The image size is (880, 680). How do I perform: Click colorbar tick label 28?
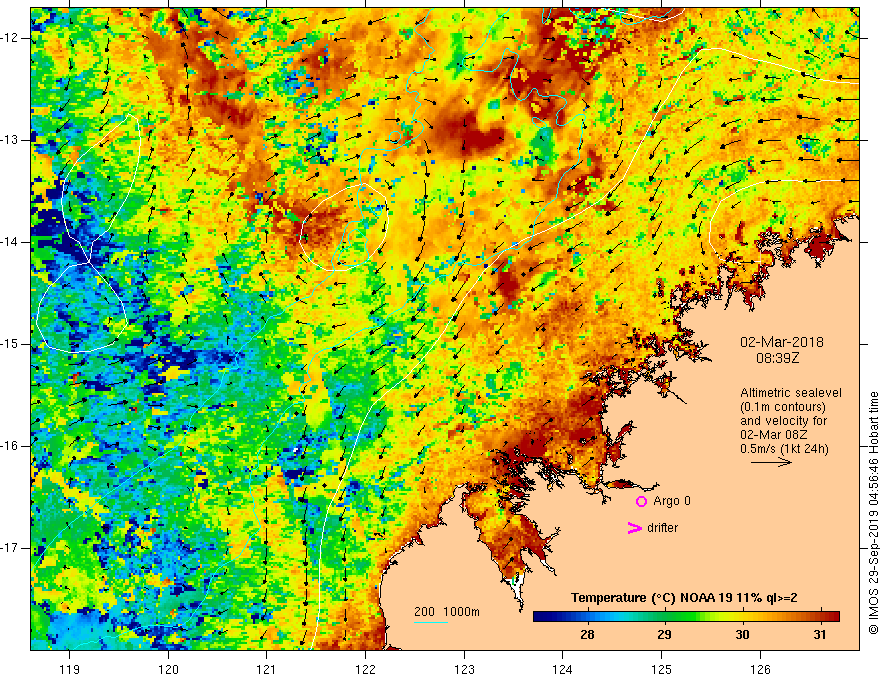(x=587, y=635)
